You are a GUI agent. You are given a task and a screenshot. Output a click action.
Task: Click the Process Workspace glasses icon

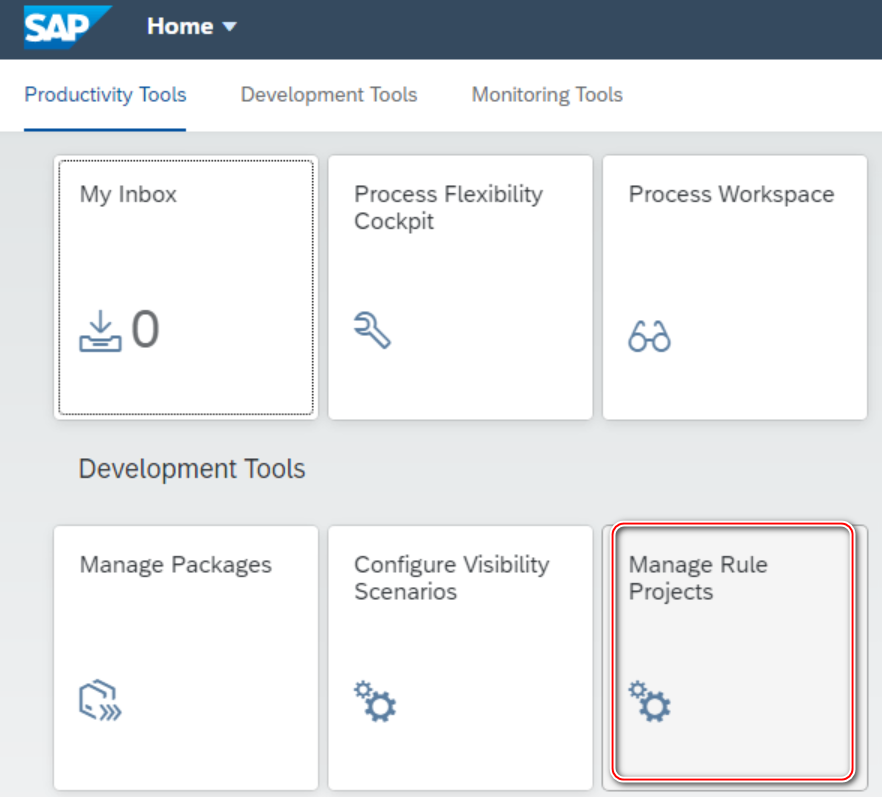(x=649, y=336)
